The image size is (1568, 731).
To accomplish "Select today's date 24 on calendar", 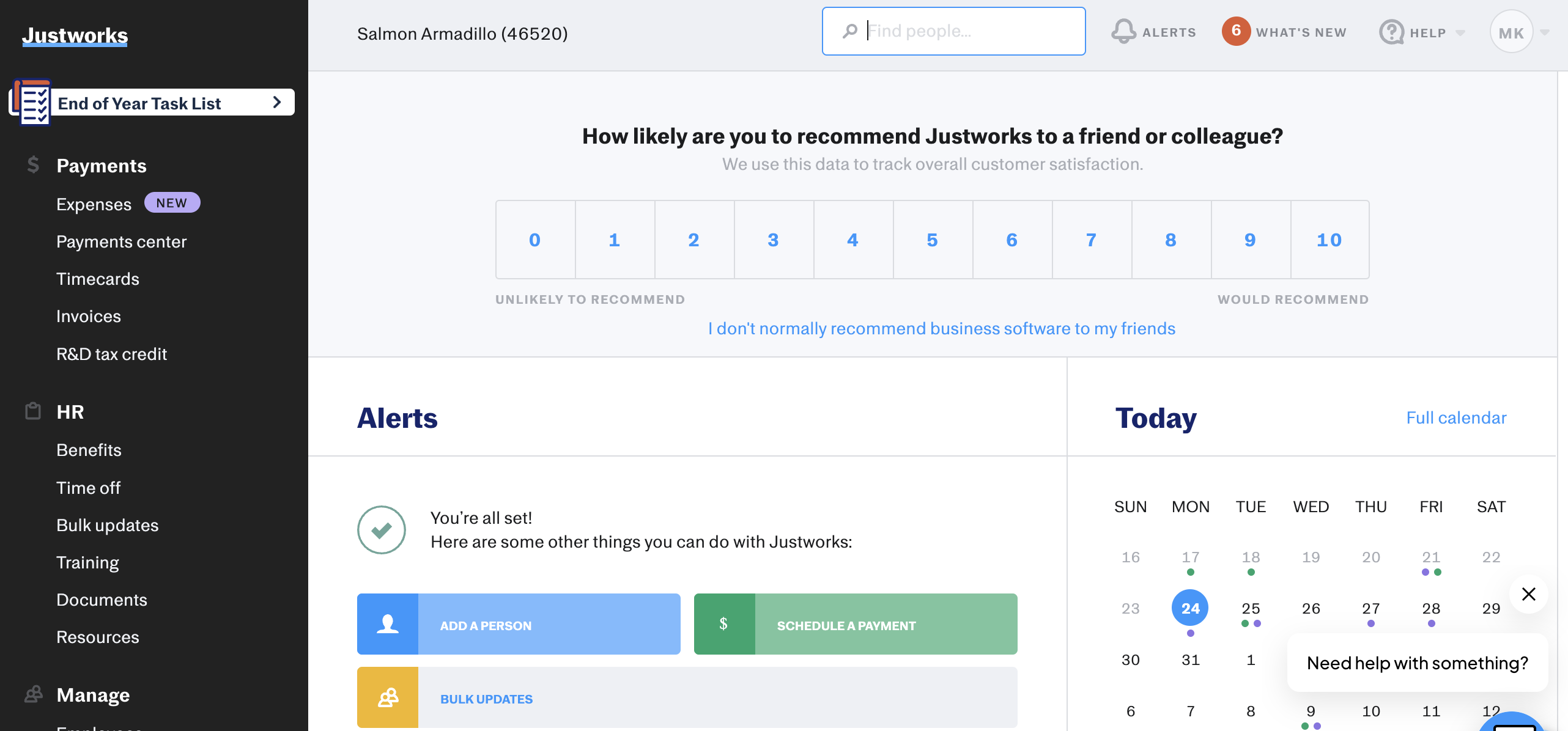I will pos(1190,608).
